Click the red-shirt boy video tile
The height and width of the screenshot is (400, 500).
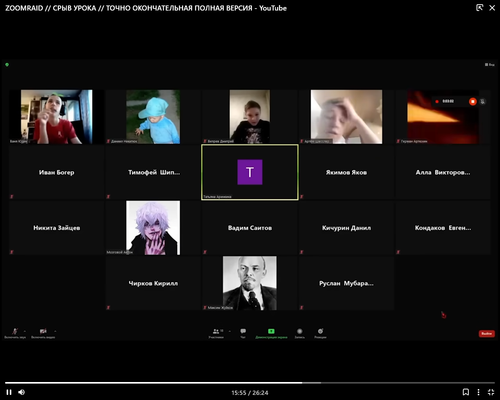click(x=57, y=117)
